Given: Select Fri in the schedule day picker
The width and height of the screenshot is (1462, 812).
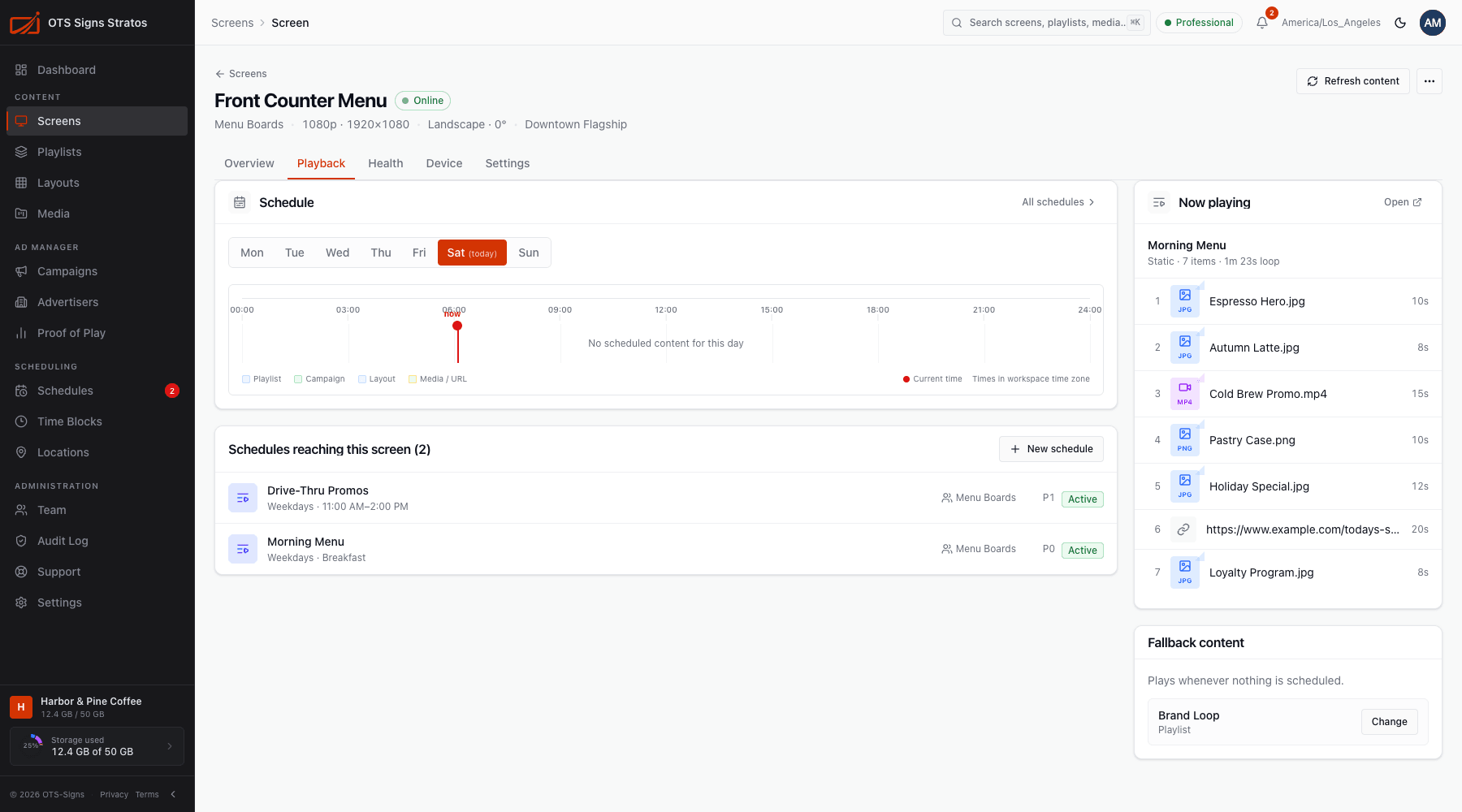Looking at the screenshot, I should [419, 253].
